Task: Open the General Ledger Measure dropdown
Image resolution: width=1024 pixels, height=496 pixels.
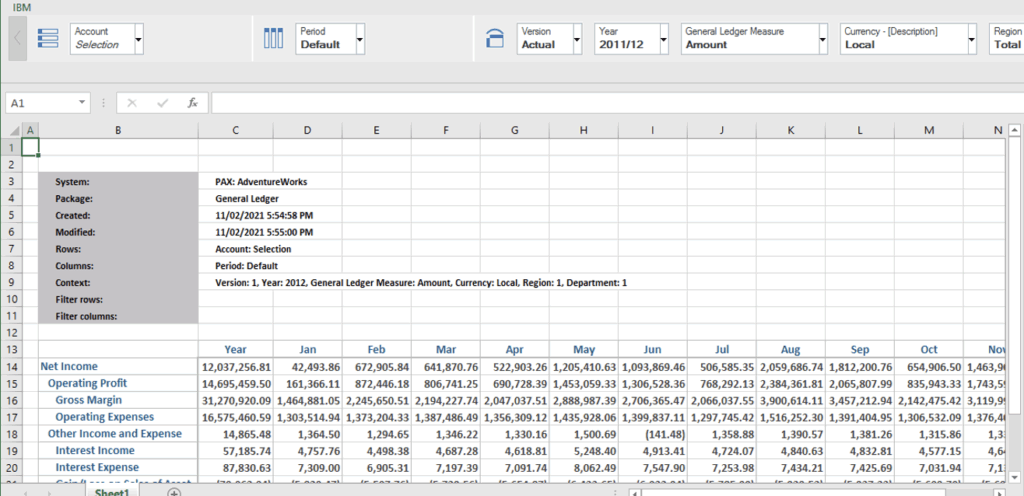Action: click(x=823, y=39)
